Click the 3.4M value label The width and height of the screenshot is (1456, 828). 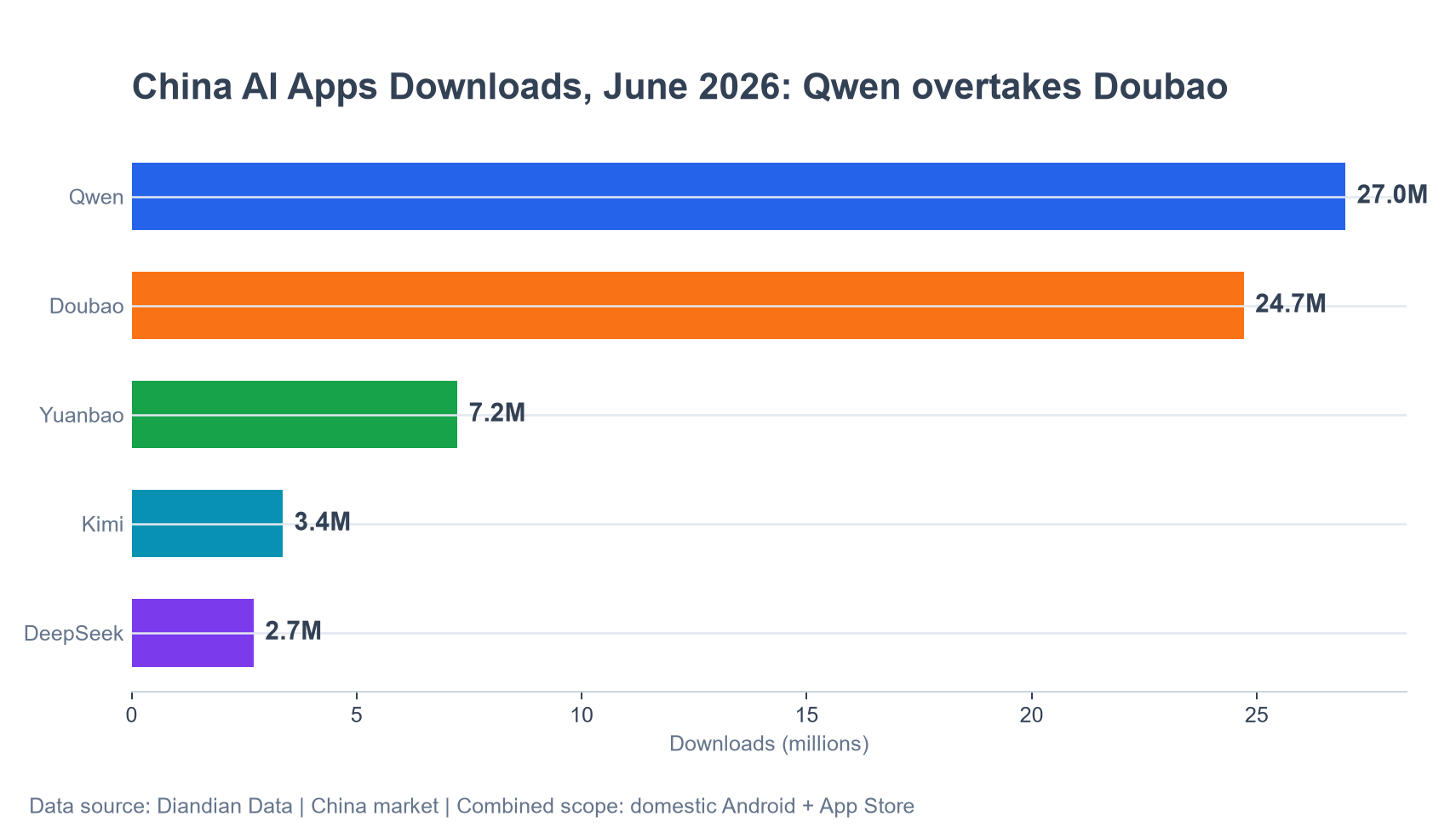pos(322,521)
